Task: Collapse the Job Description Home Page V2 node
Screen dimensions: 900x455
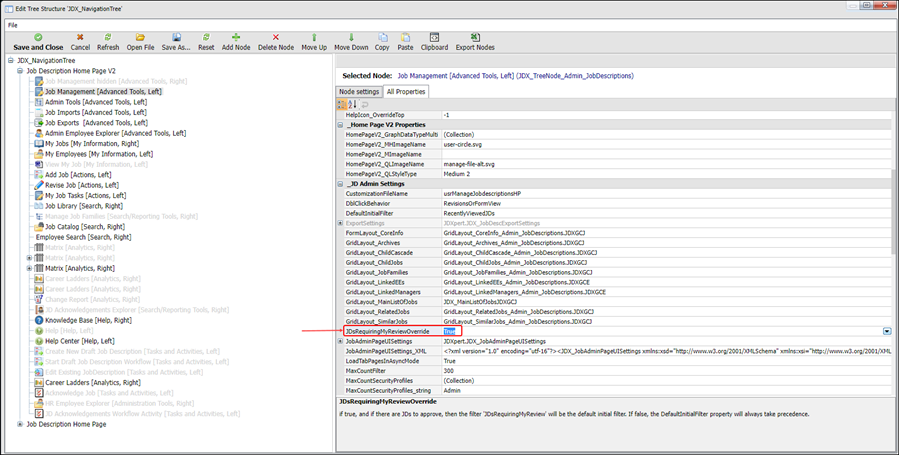Action: coord(20,72)
